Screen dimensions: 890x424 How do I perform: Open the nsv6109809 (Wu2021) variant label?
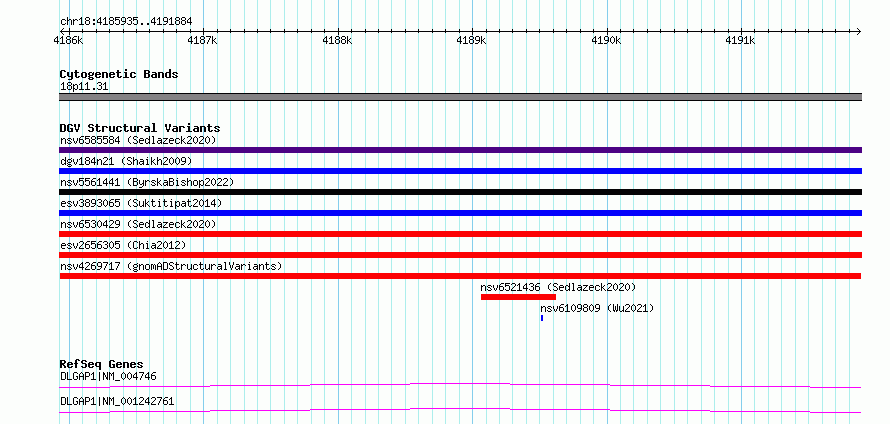coord(597,308)
